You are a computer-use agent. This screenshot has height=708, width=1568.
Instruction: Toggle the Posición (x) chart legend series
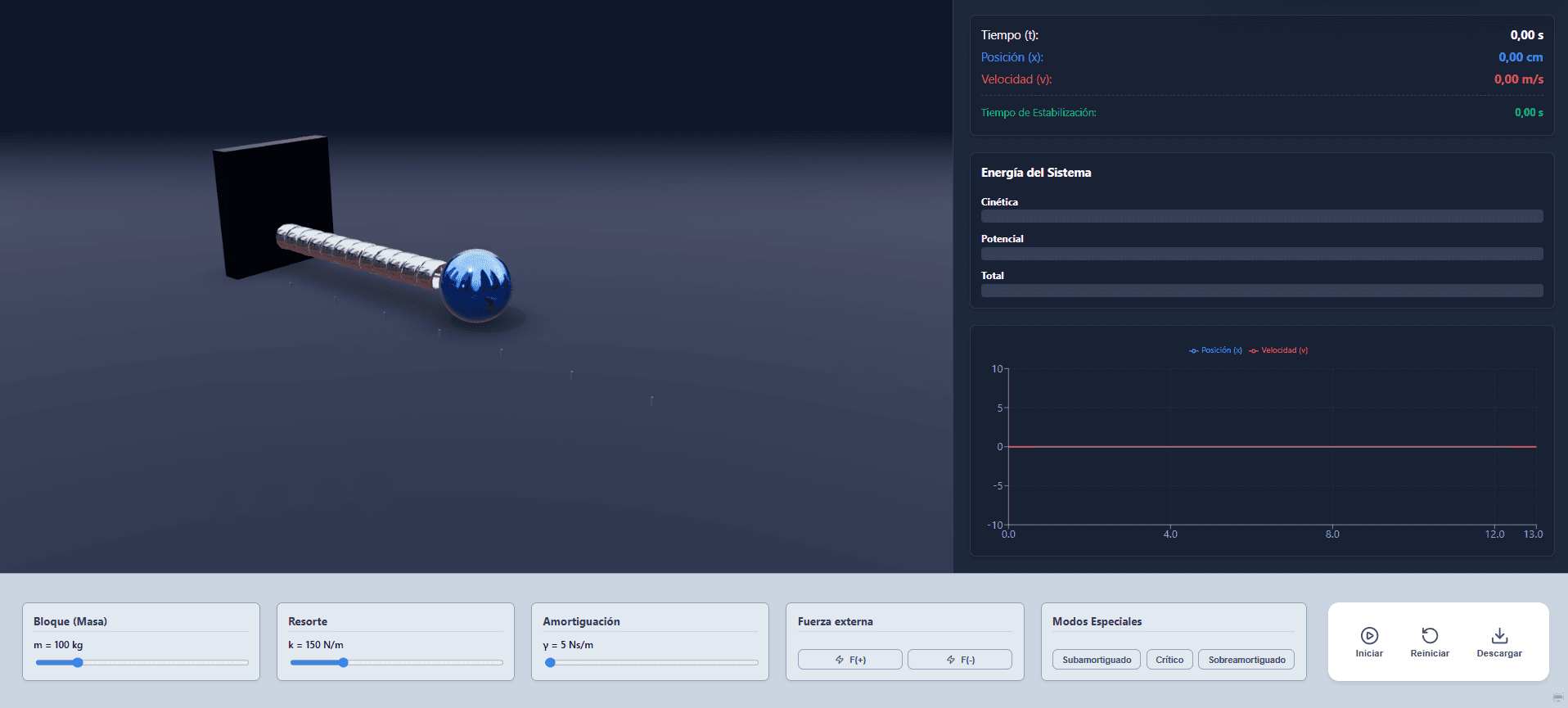pos(1215,350)
